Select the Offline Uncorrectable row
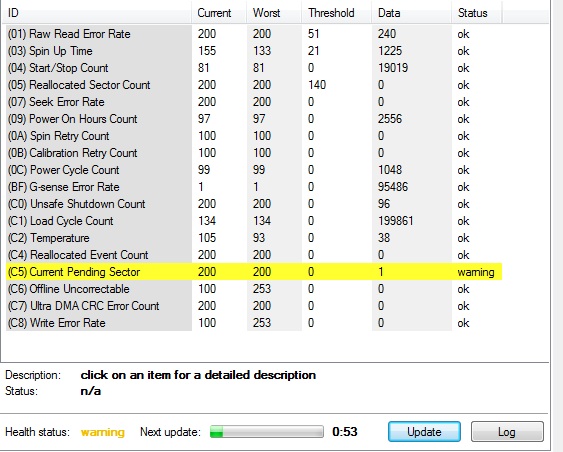Screen dimensions: 563x452 click(254, 289)
